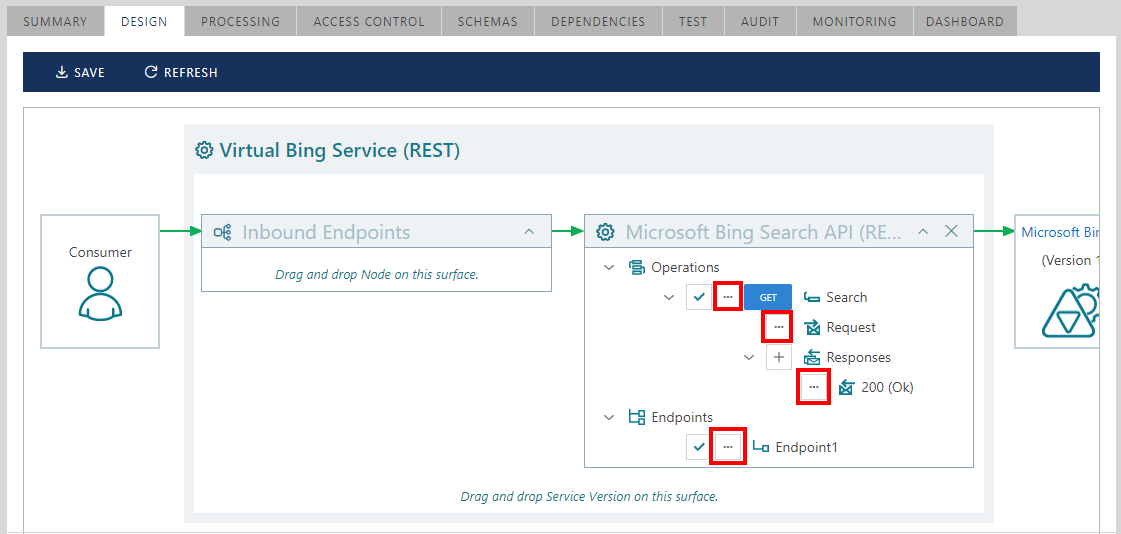Screen dimensions: 1121x534
Task: Click the 200 (Ok) response icon
Action: tap(846, 387)
